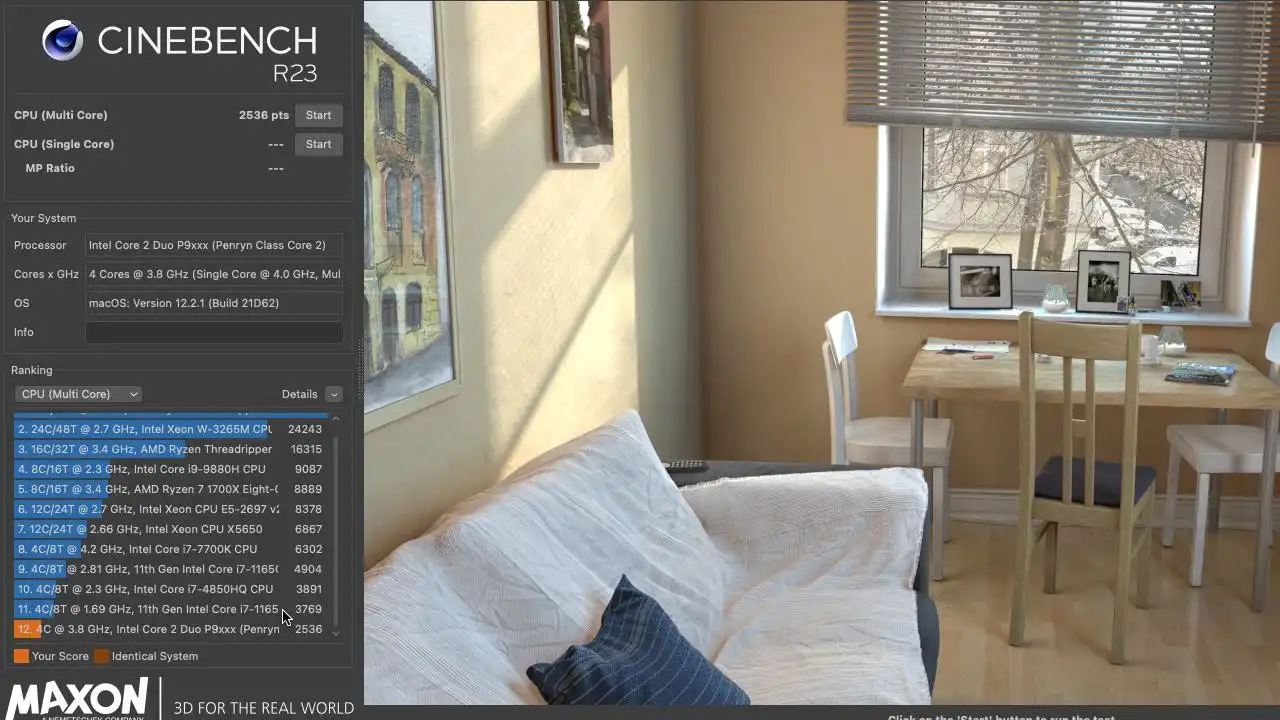The width and height of the screenshot is (1280, 720).
Task: Click the Maxon logo
Action: (x=79, y=698)
